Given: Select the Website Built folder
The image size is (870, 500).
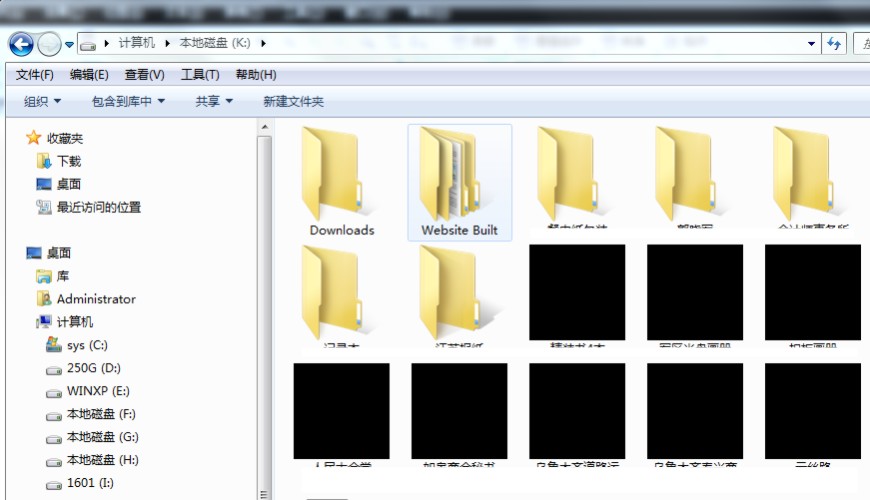Looking at the screenshot, I should pos(459,182).
